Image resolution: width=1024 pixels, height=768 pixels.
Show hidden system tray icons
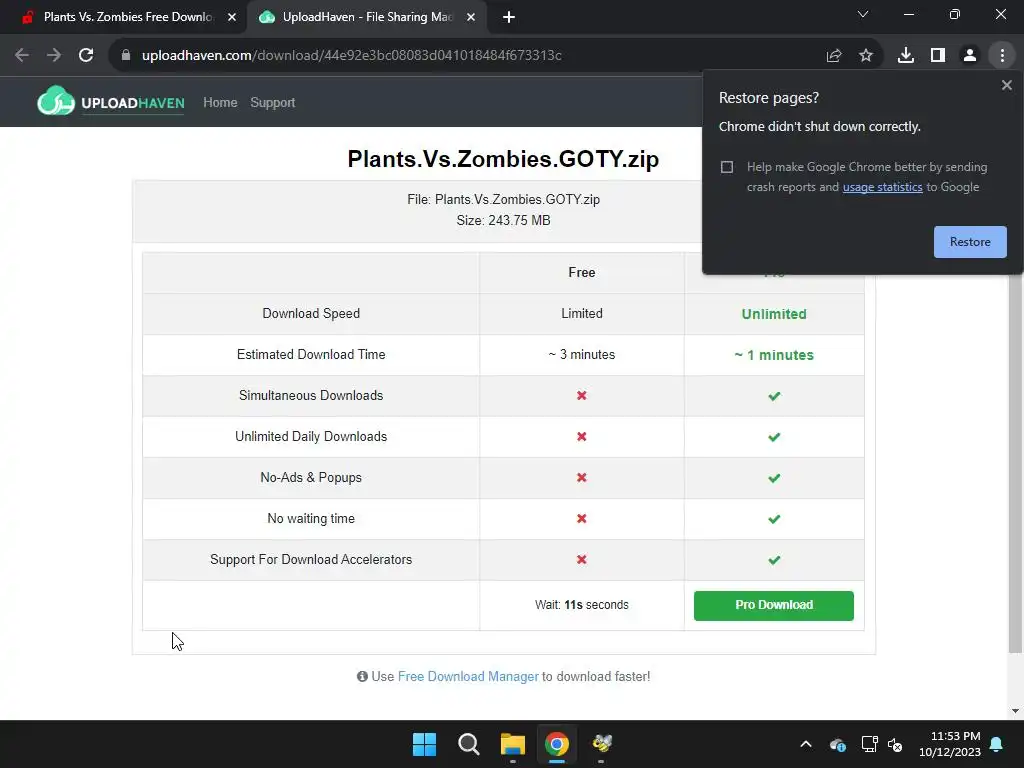[806, 744]
